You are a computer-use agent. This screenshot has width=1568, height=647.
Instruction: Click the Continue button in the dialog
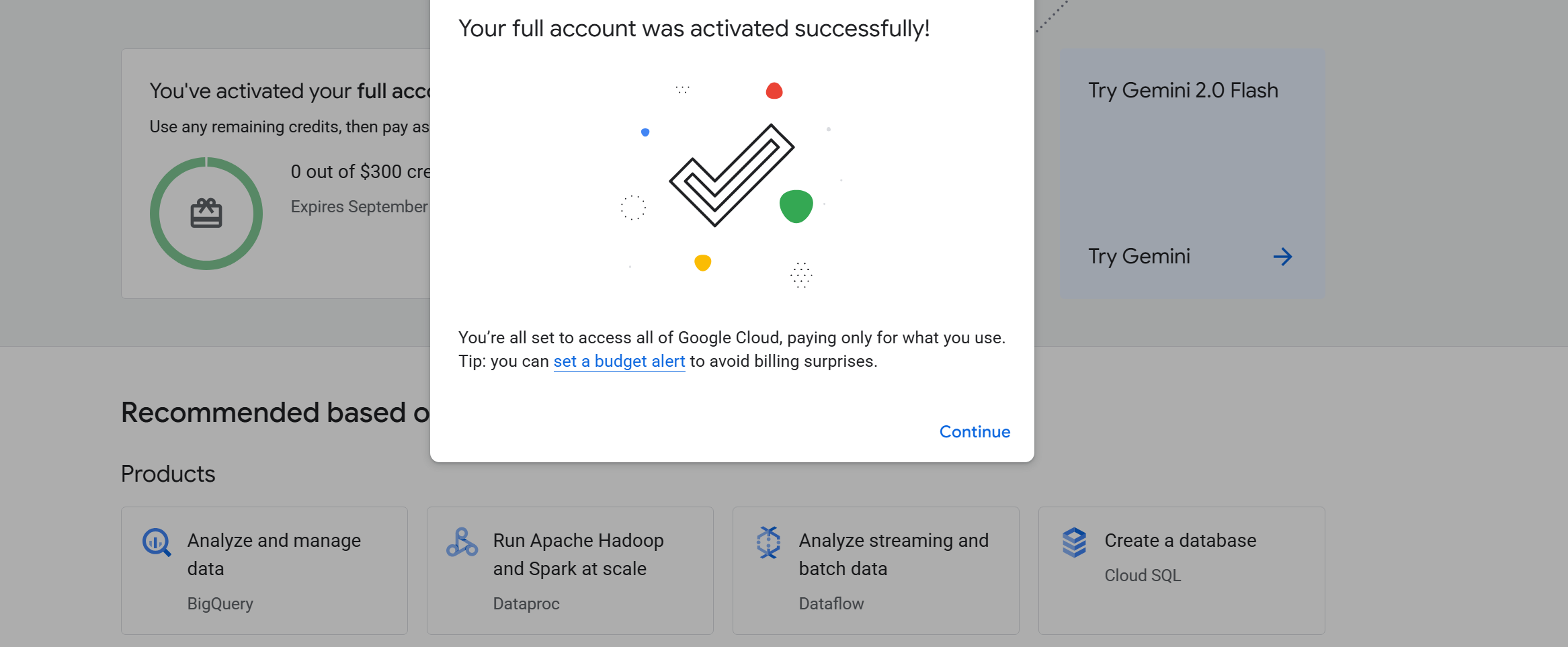pyautogui.click(x=975, y=432)
